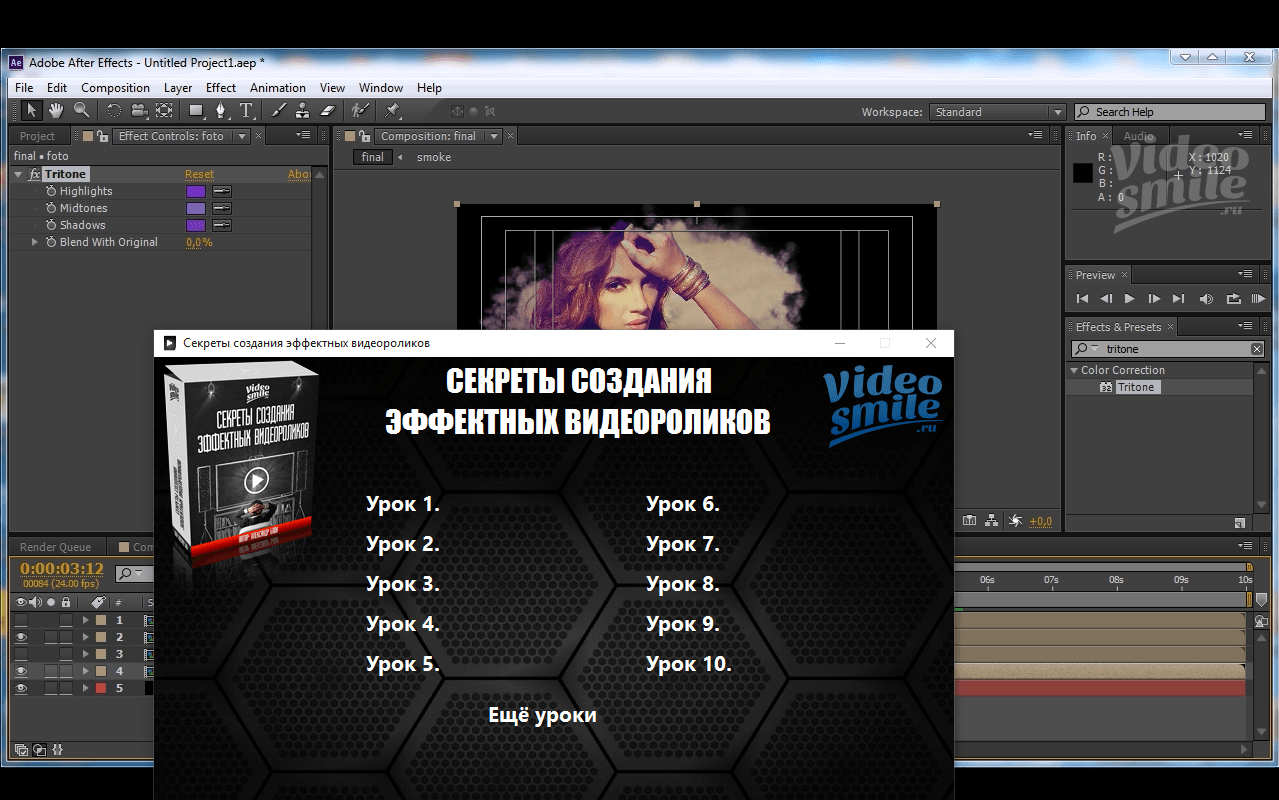Open Урок 1. lesson link
Viewport: 1279px width, 800px height.
(x=403, y=504)
